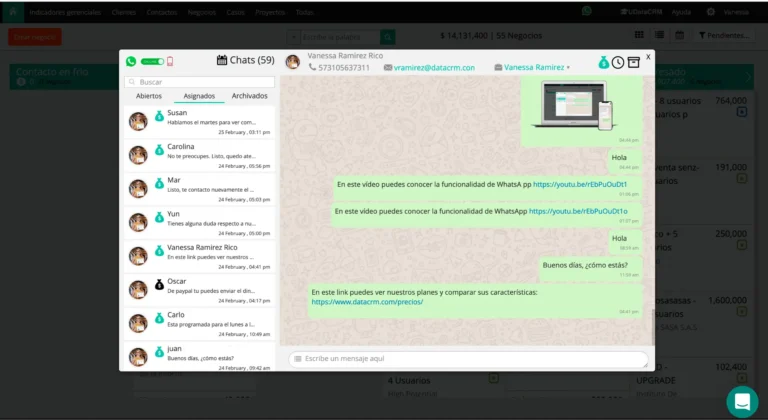The height and width of the screenshot is (420, 768).
Task: Click the envelope icon beside the email address
Action: [388, 68]
